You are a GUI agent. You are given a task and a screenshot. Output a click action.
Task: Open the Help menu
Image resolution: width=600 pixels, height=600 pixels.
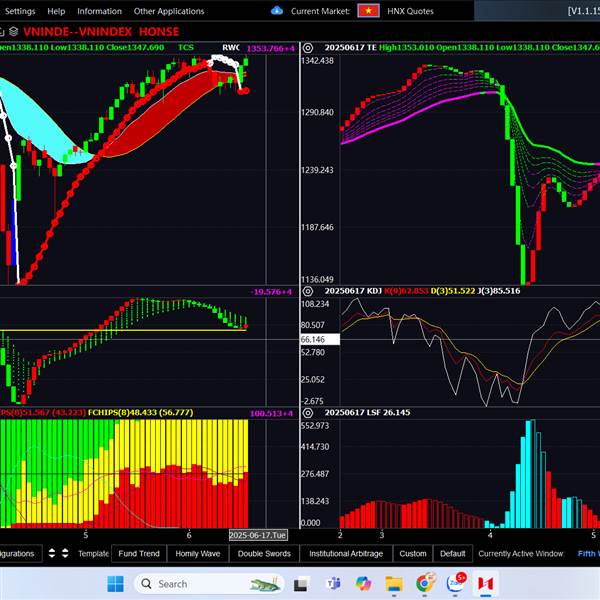(56, 11)
